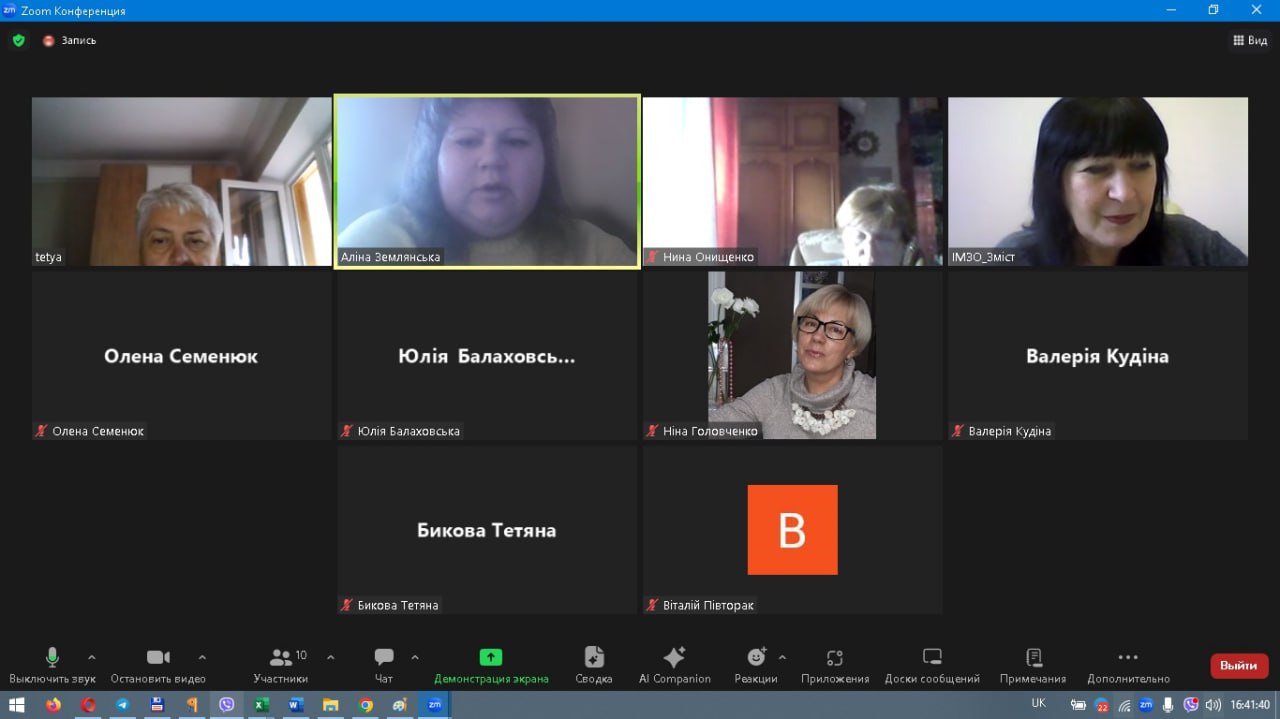This screenshot has width=1280, height=719.
Task: Open Примечания notes
Action: click(1033, 665)
